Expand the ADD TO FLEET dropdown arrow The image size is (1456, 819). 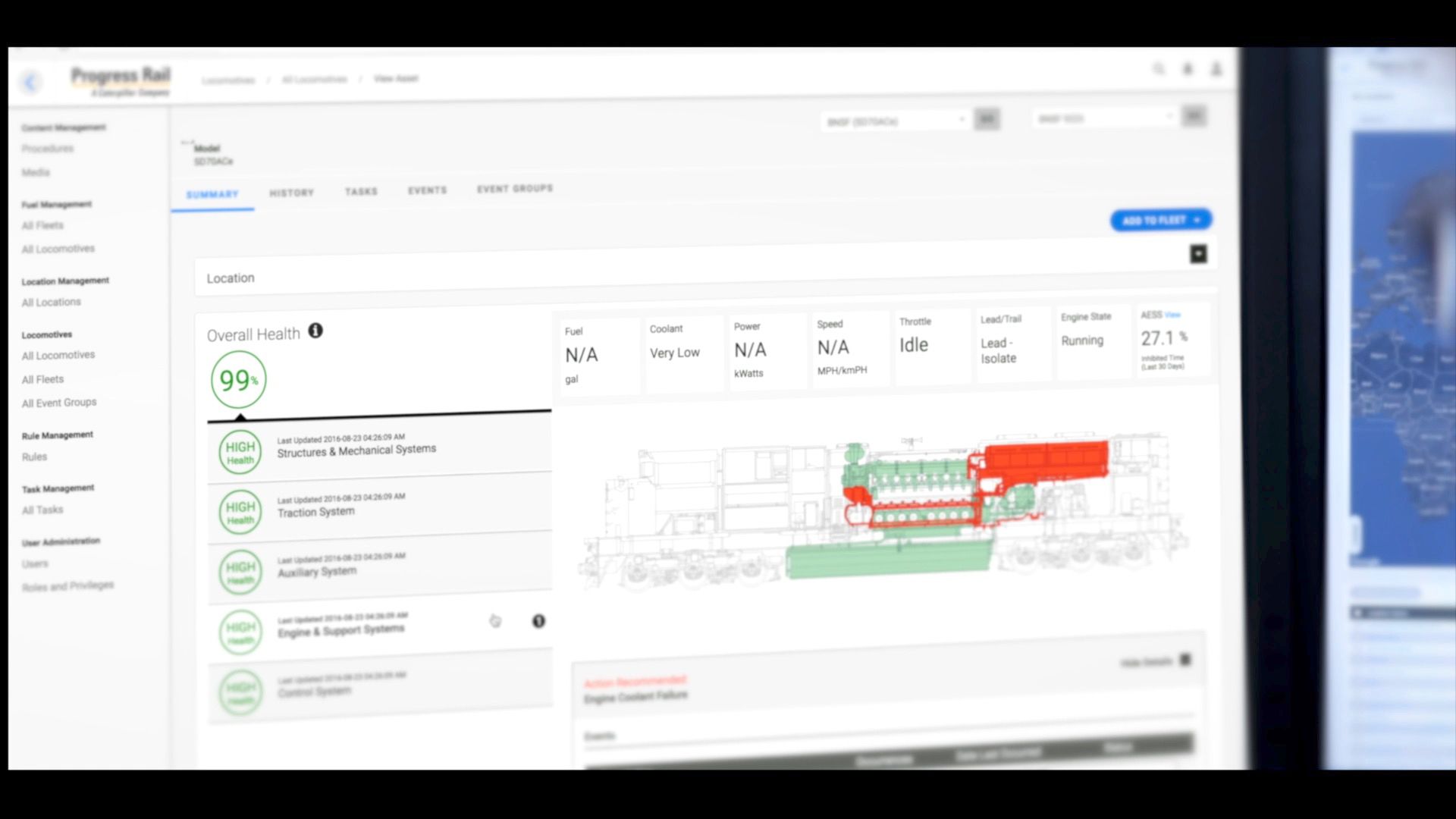tap(1198, 220)
